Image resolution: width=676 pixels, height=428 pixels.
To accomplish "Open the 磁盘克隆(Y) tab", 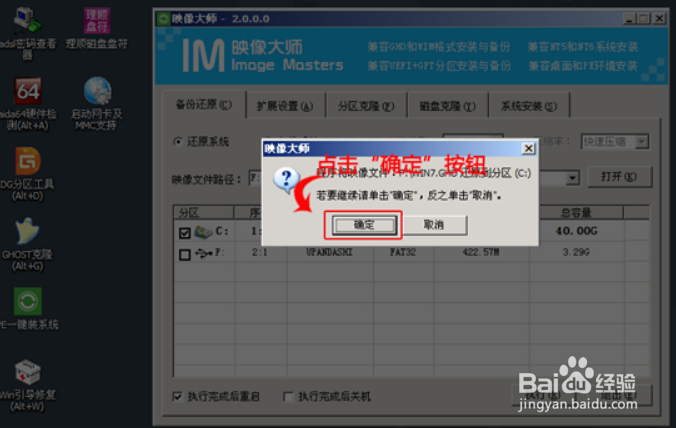I will pos(447,106).
